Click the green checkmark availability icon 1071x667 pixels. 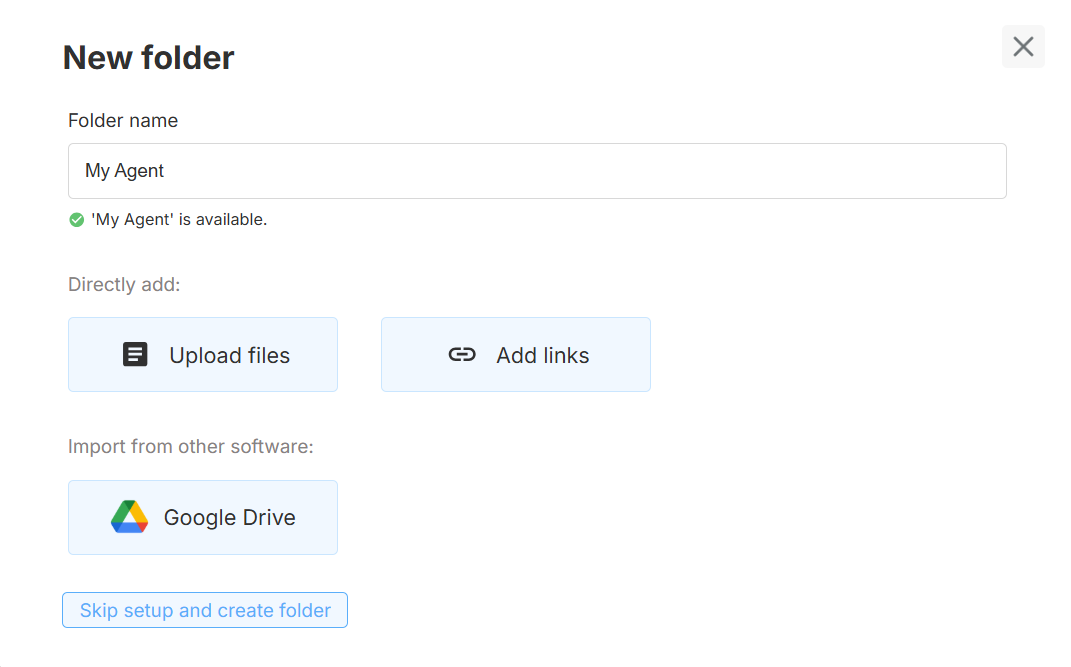(x=76, y=220)
